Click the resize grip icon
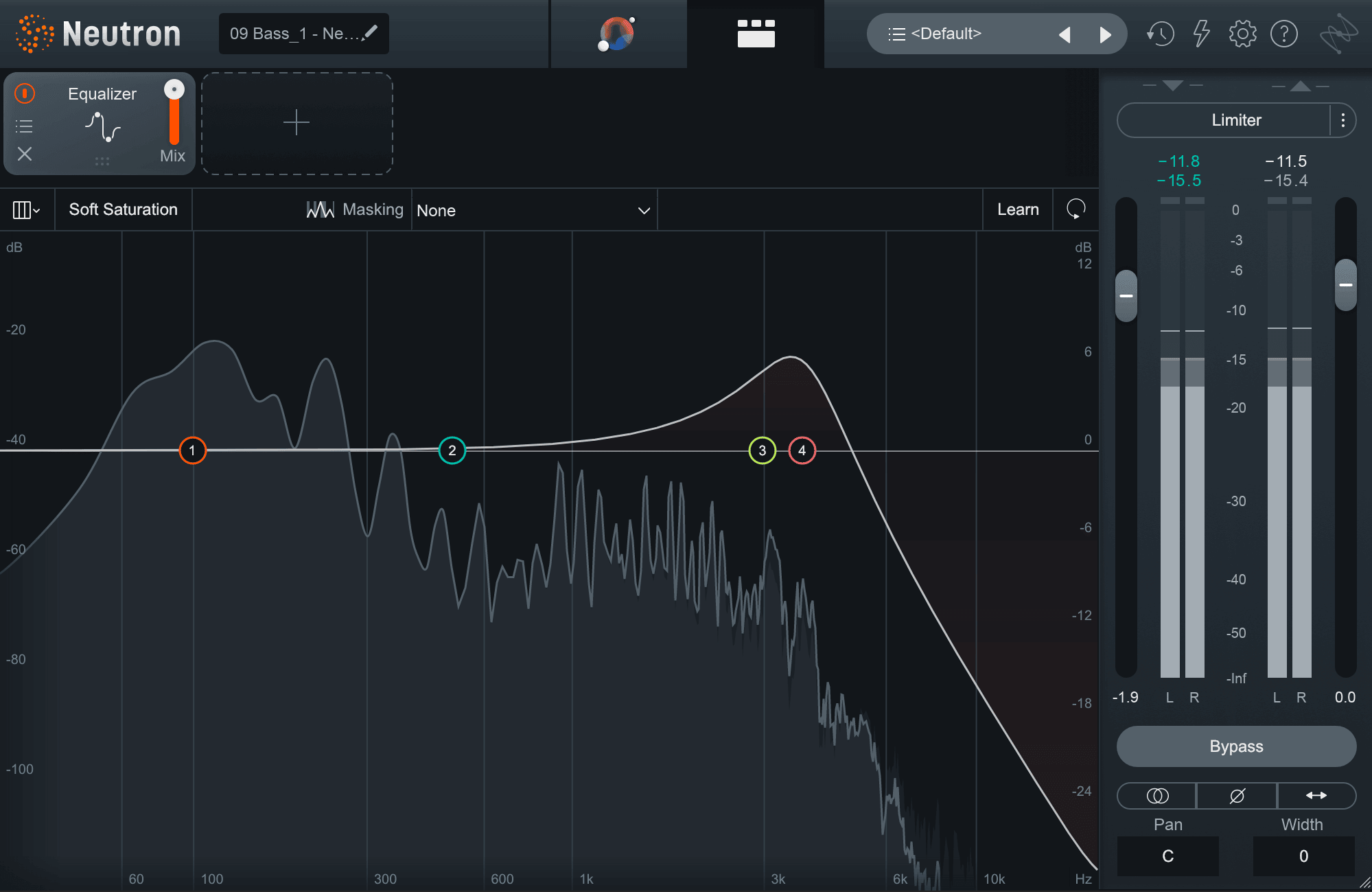This screenshot has width=1372, height=892. [1364, 884]
